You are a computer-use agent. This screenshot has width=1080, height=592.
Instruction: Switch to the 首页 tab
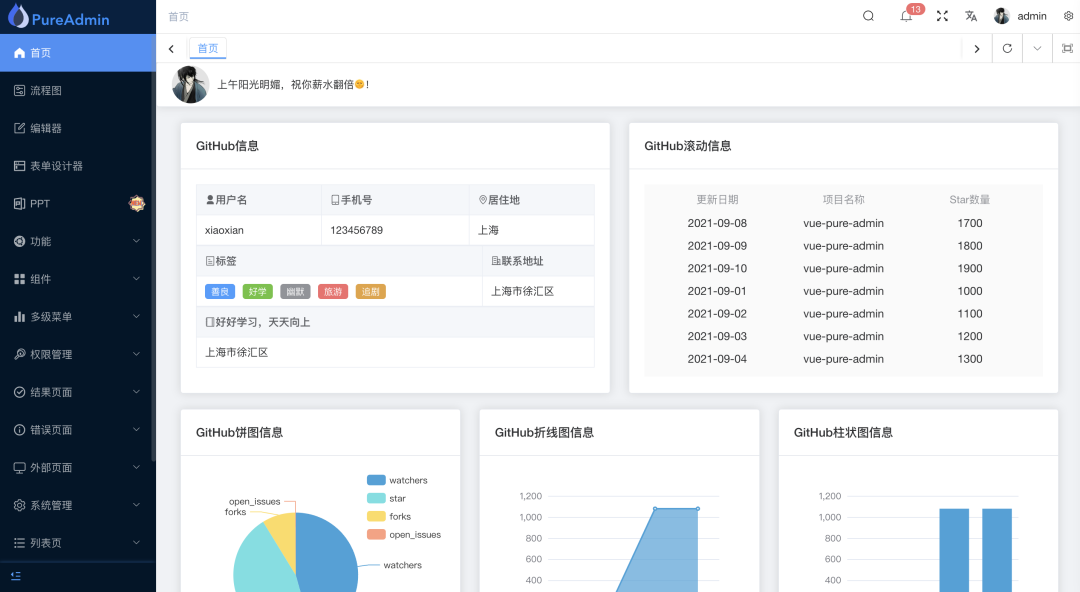[x=207, y=47]
